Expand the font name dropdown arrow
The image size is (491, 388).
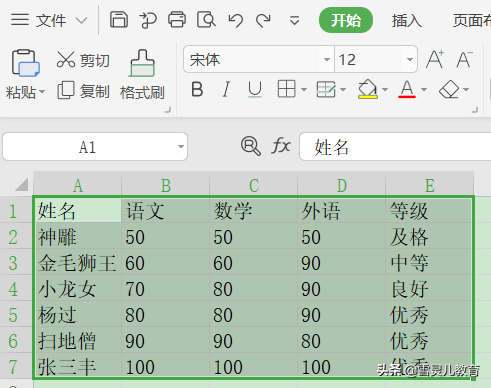click(x=327, y=60)
